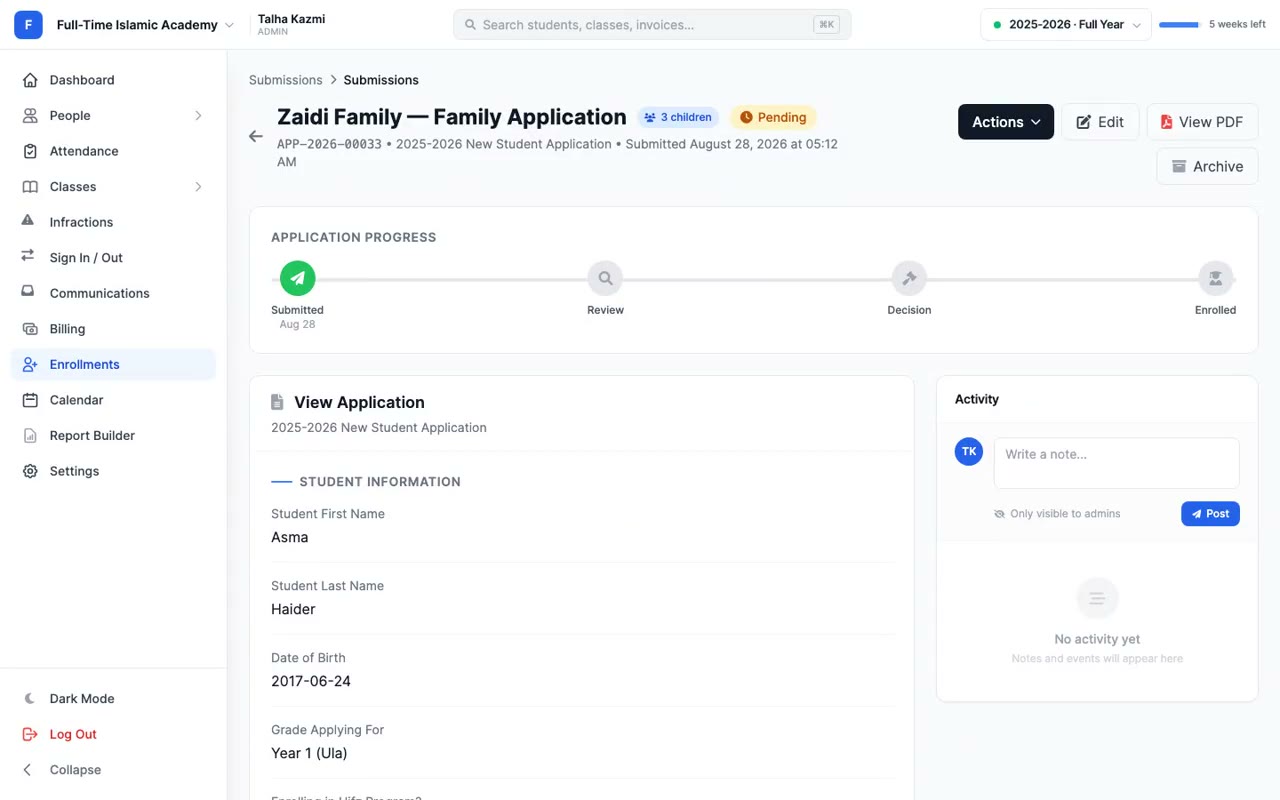
Task: Open Dashboard from the sidebar
Action: coord(113,80)
